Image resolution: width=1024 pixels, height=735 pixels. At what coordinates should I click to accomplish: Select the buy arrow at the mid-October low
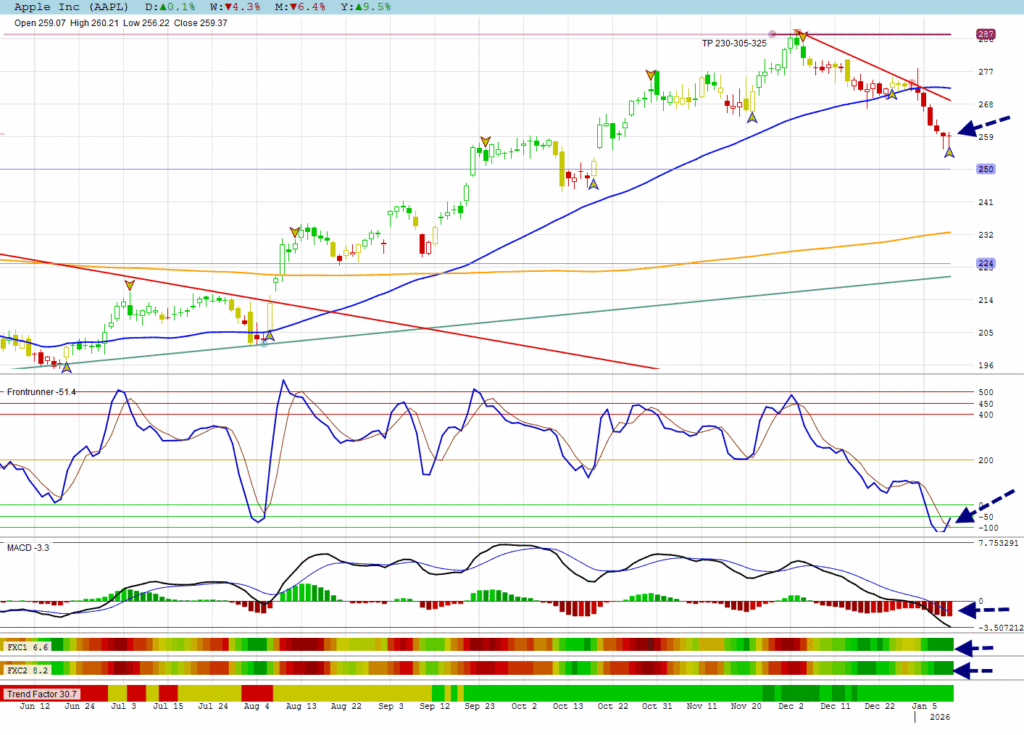(x=592, y=184)
